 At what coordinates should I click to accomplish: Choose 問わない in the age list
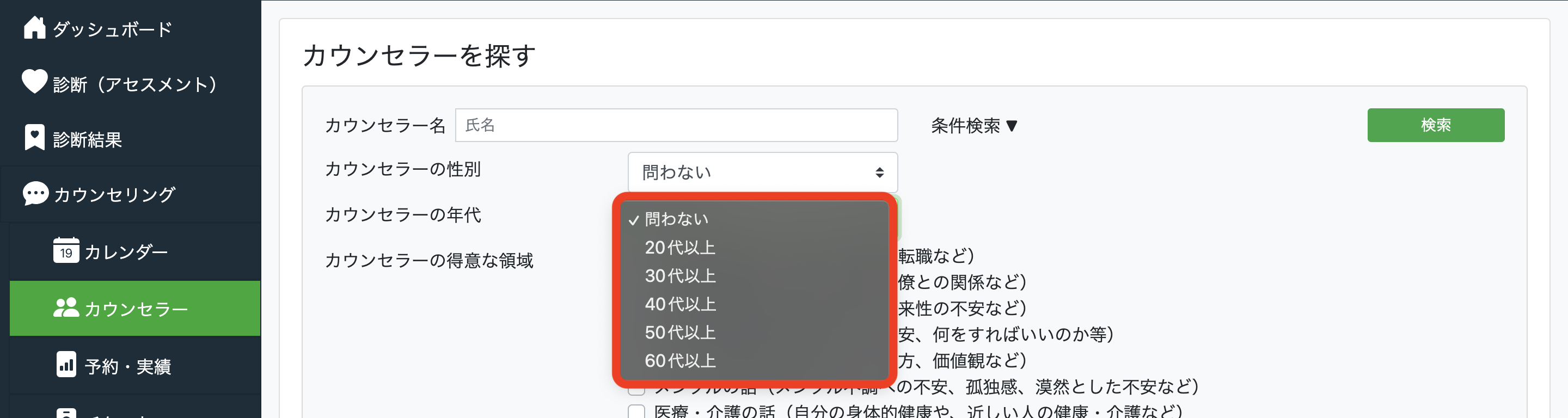pyautogui.click(x=755, y=219)
